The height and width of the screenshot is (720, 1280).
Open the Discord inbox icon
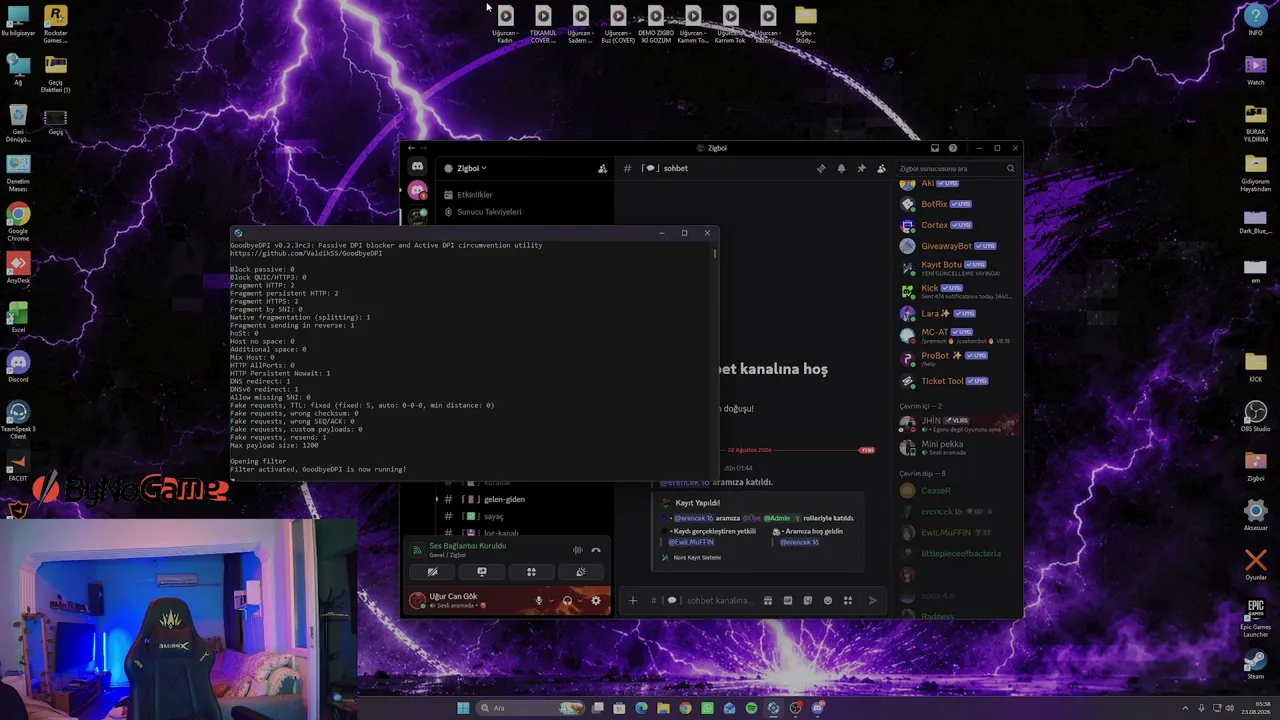pyautogui.click(x=935, y=148)
